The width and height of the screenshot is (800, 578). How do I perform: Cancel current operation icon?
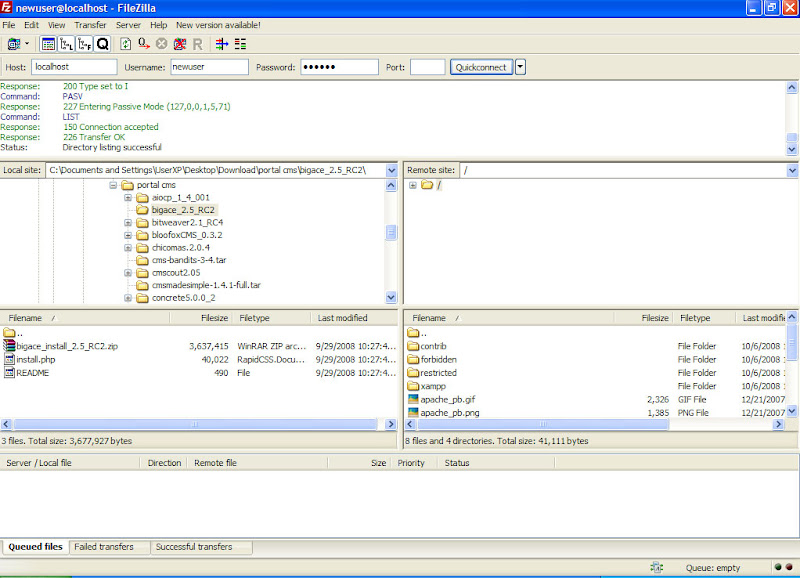162,44
